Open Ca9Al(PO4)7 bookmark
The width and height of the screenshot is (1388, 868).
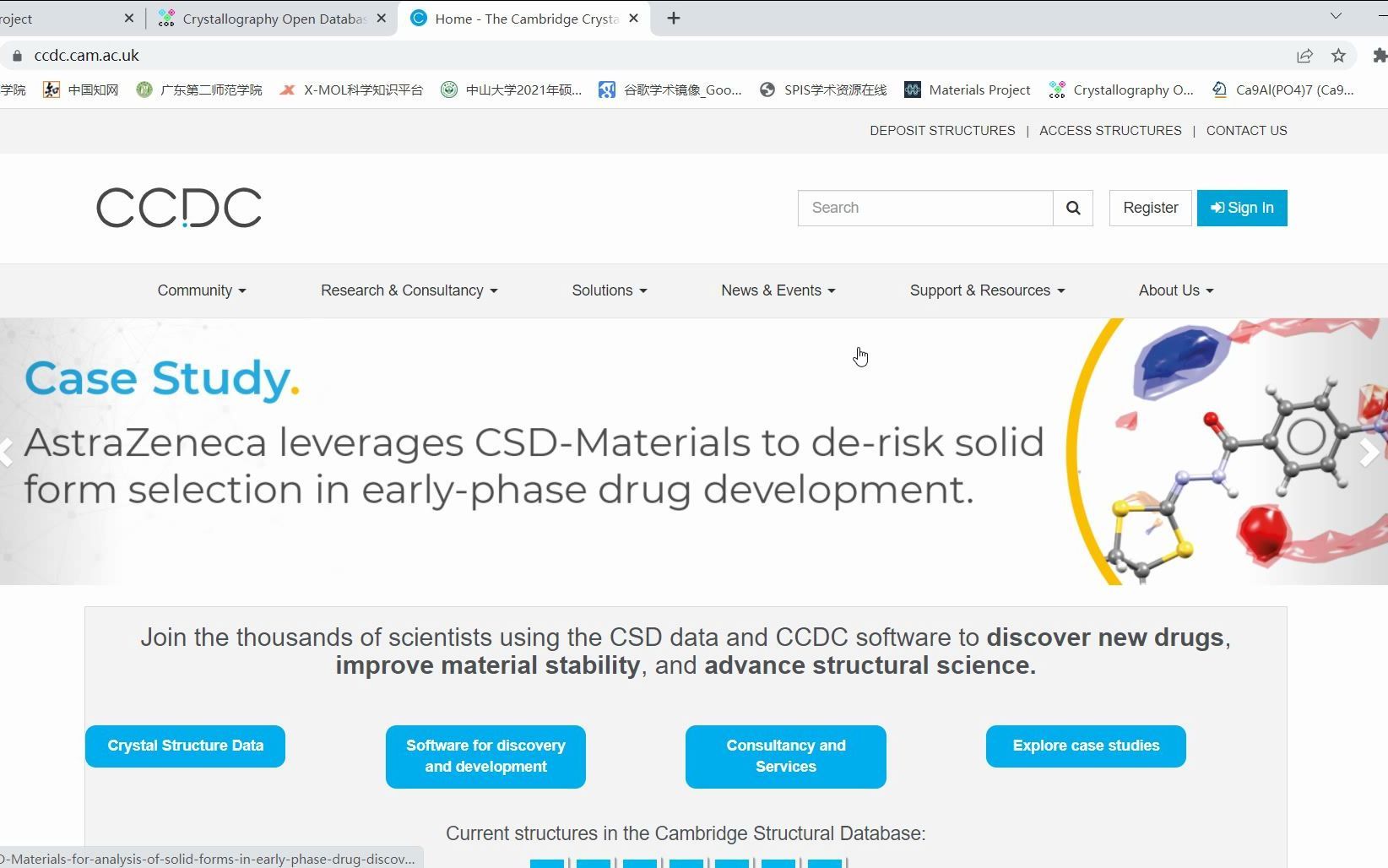point(1282,90)
